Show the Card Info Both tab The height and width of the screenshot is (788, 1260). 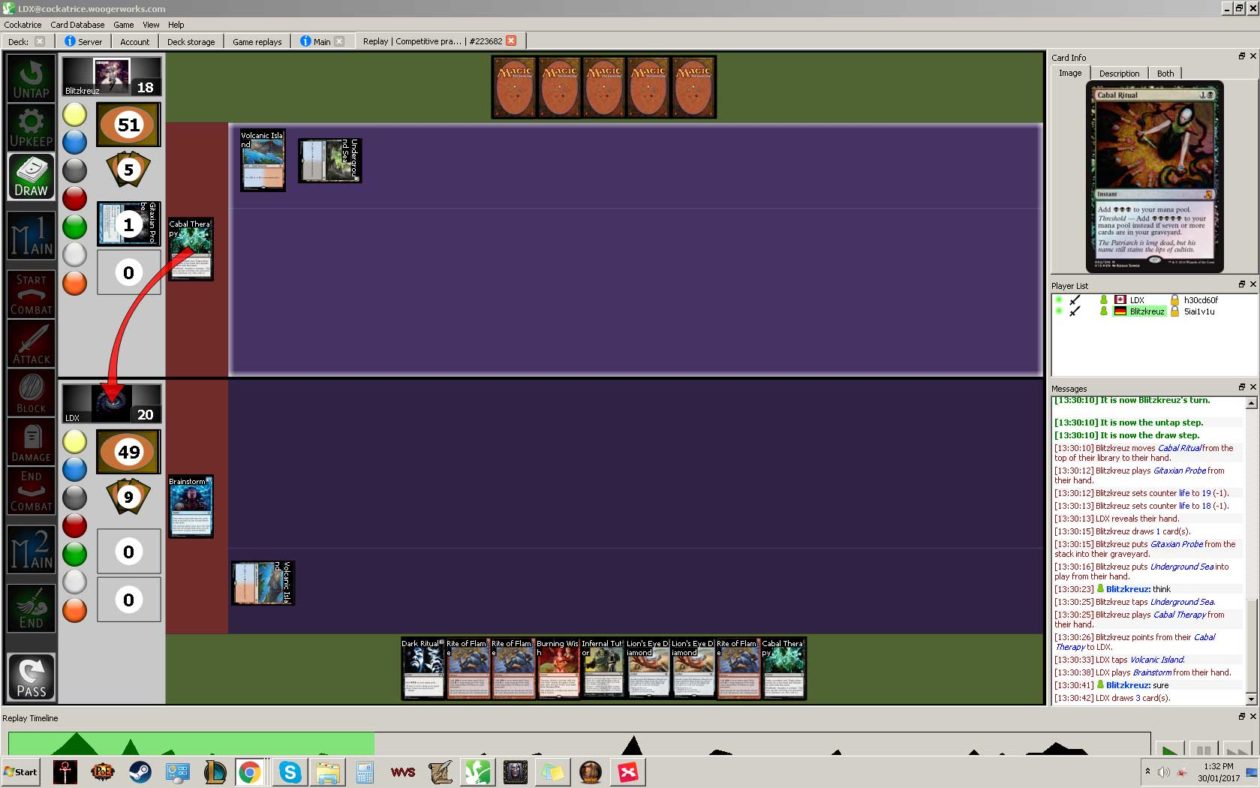(1166, 73)
